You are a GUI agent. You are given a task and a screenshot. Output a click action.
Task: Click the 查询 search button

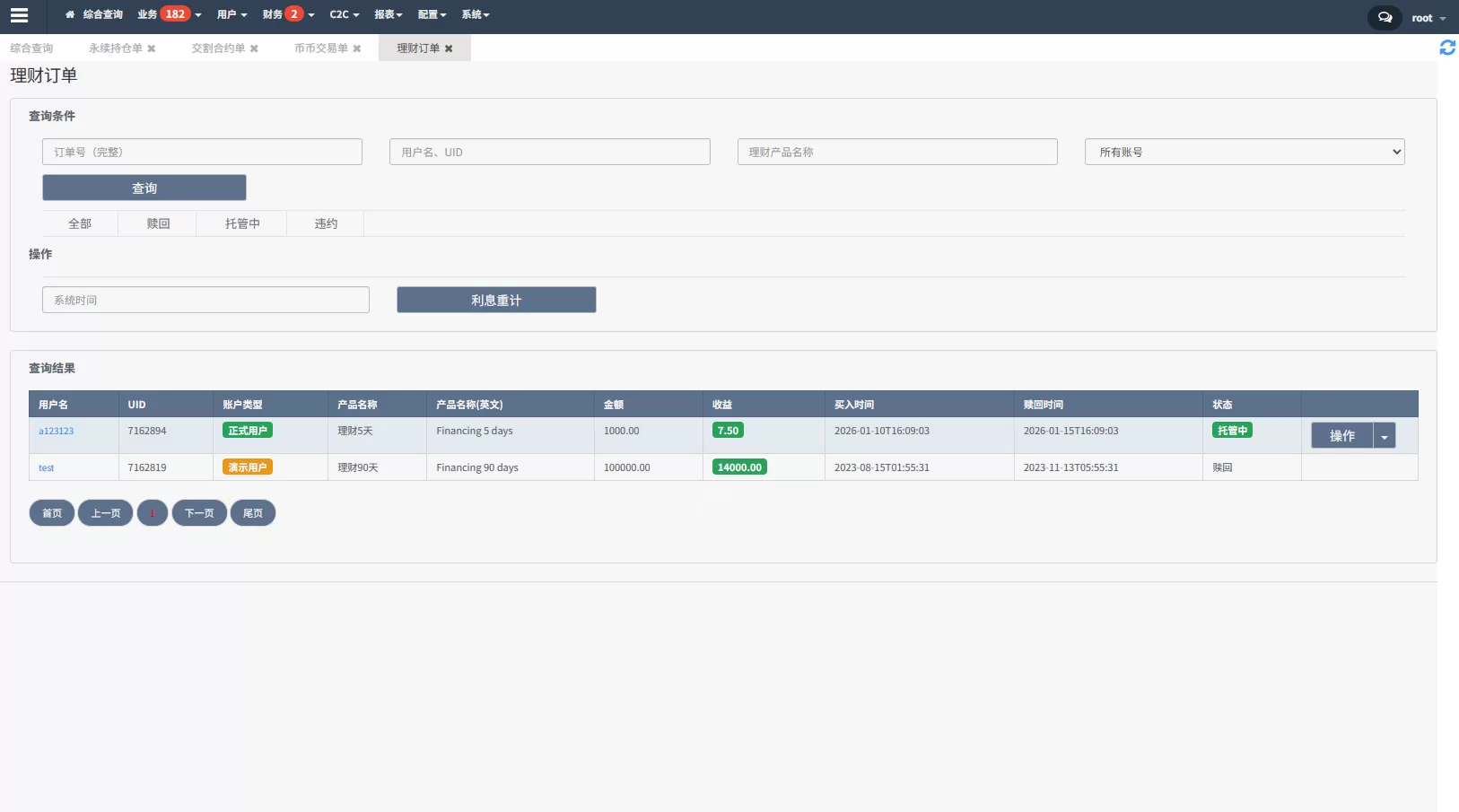(x=144, y=188)
